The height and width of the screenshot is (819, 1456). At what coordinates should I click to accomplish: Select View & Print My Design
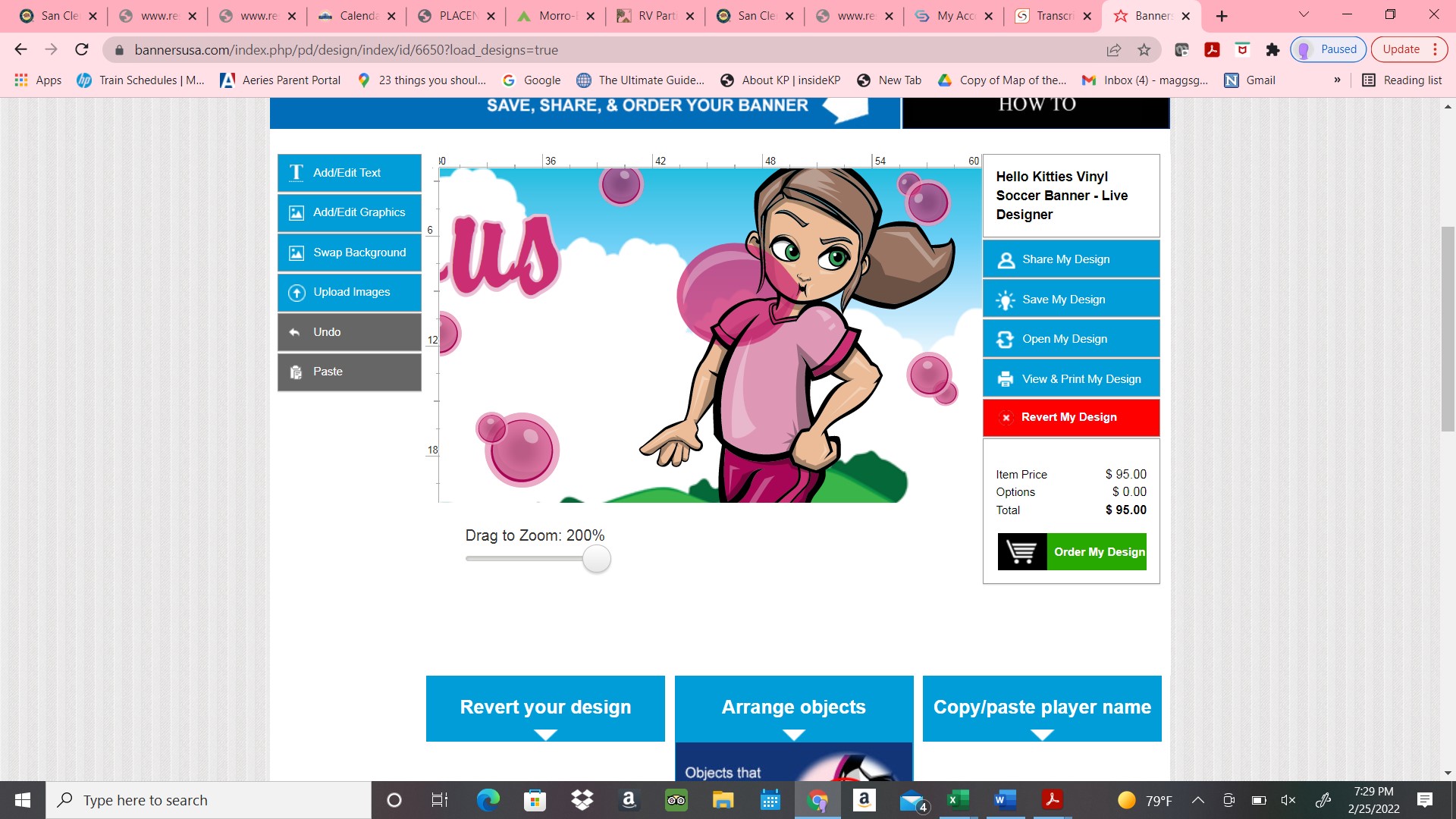(x=1071, y=379)
